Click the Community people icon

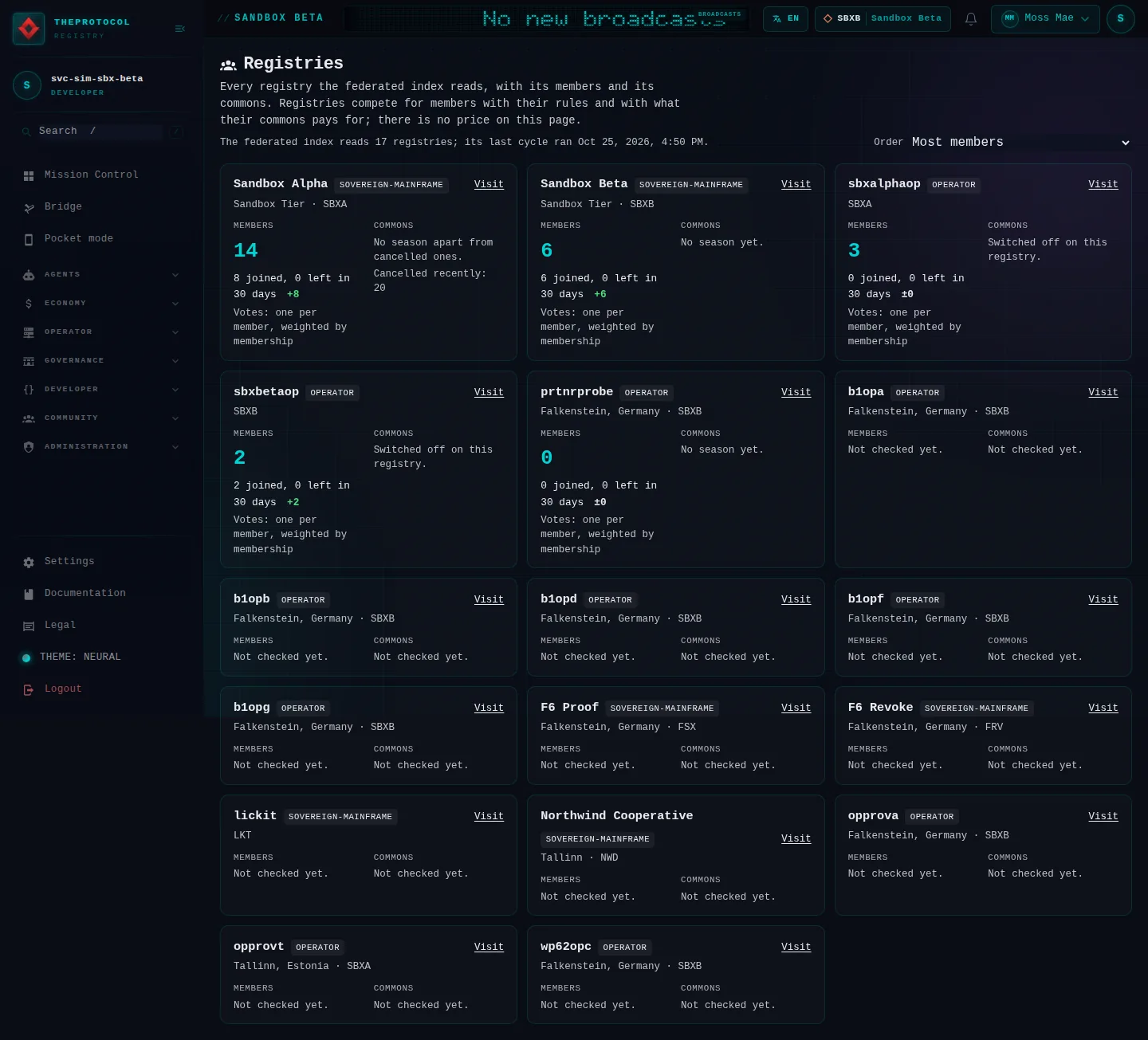29,418
